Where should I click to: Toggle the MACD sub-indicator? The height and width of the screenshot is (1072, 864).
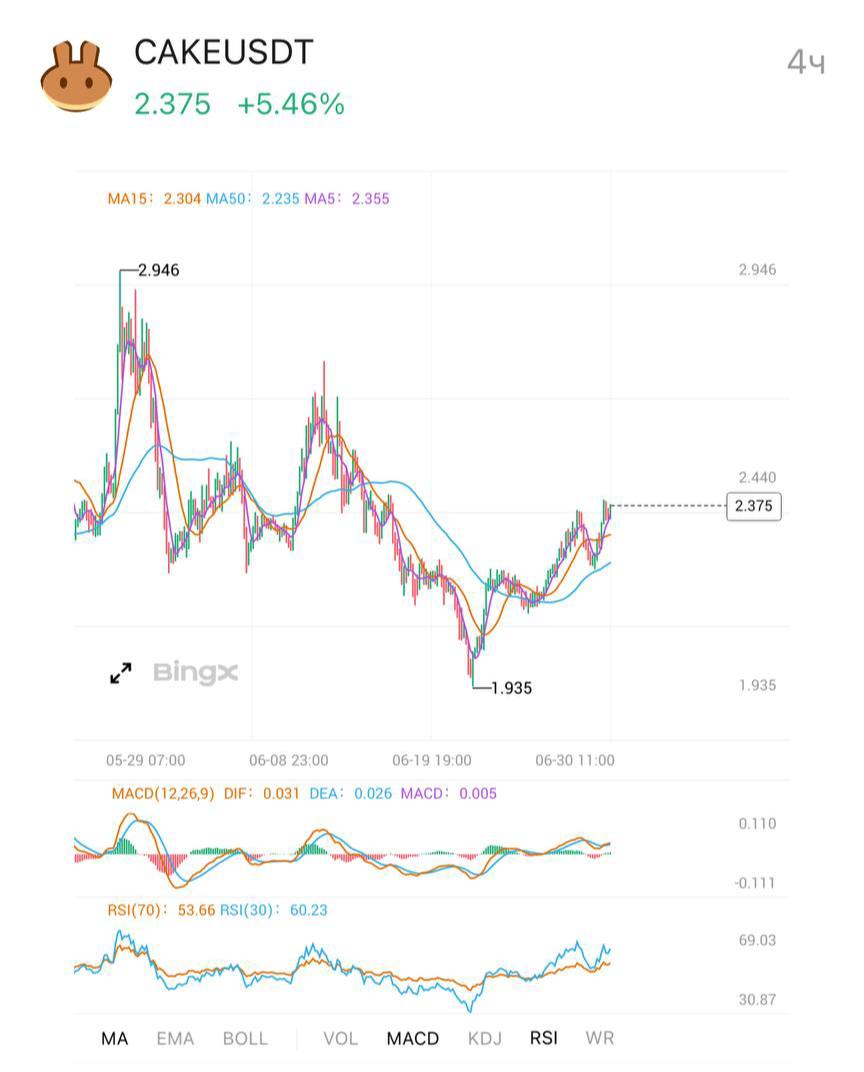413,1038
